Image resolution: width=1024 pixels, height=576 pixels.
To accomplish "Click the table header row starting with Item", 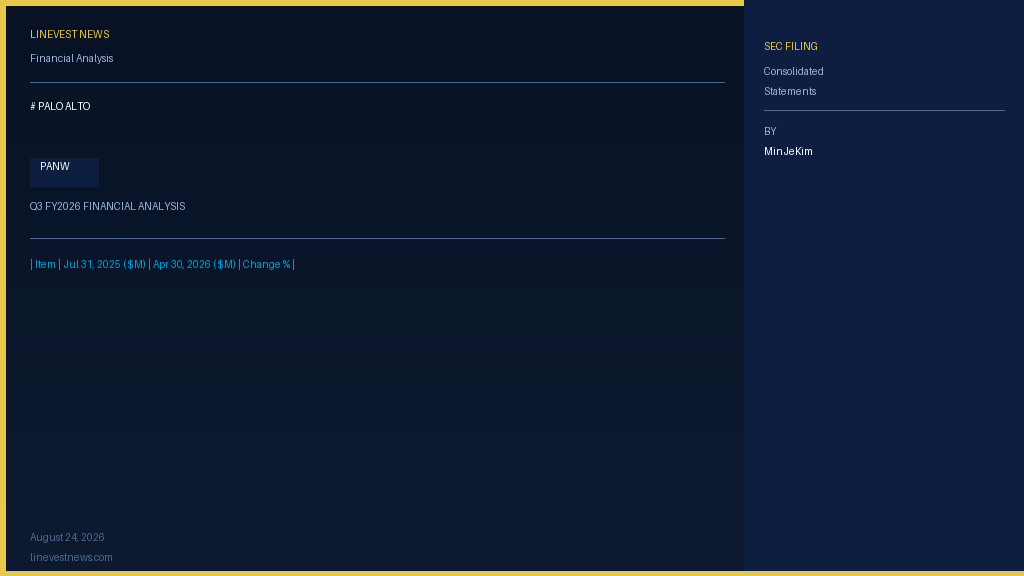I will point(162,264).
